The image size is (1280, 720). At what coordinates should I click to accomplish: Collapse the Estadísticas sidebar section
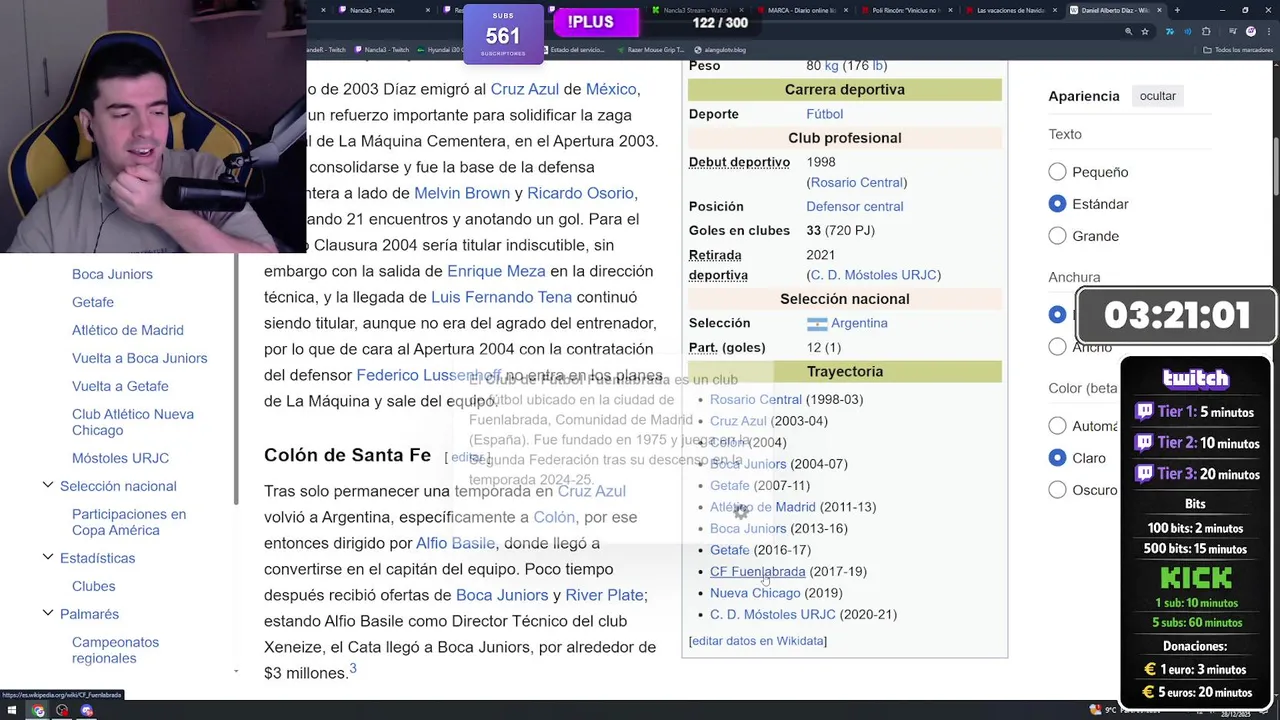[x=47, y=557]
